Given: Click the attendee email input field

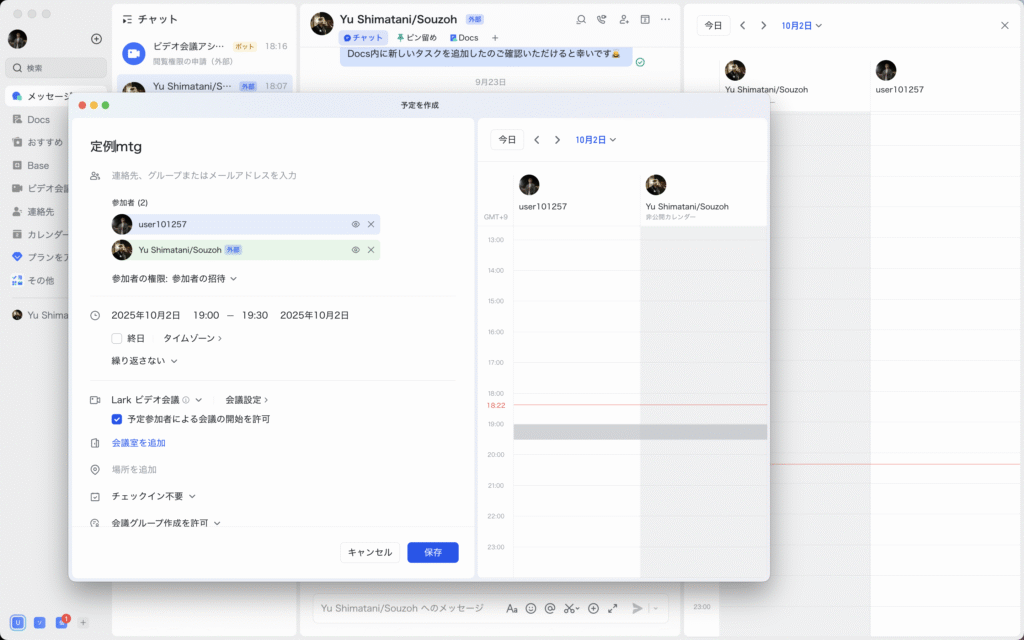Looking at the screenshot, I should click(x=280, y=176).
